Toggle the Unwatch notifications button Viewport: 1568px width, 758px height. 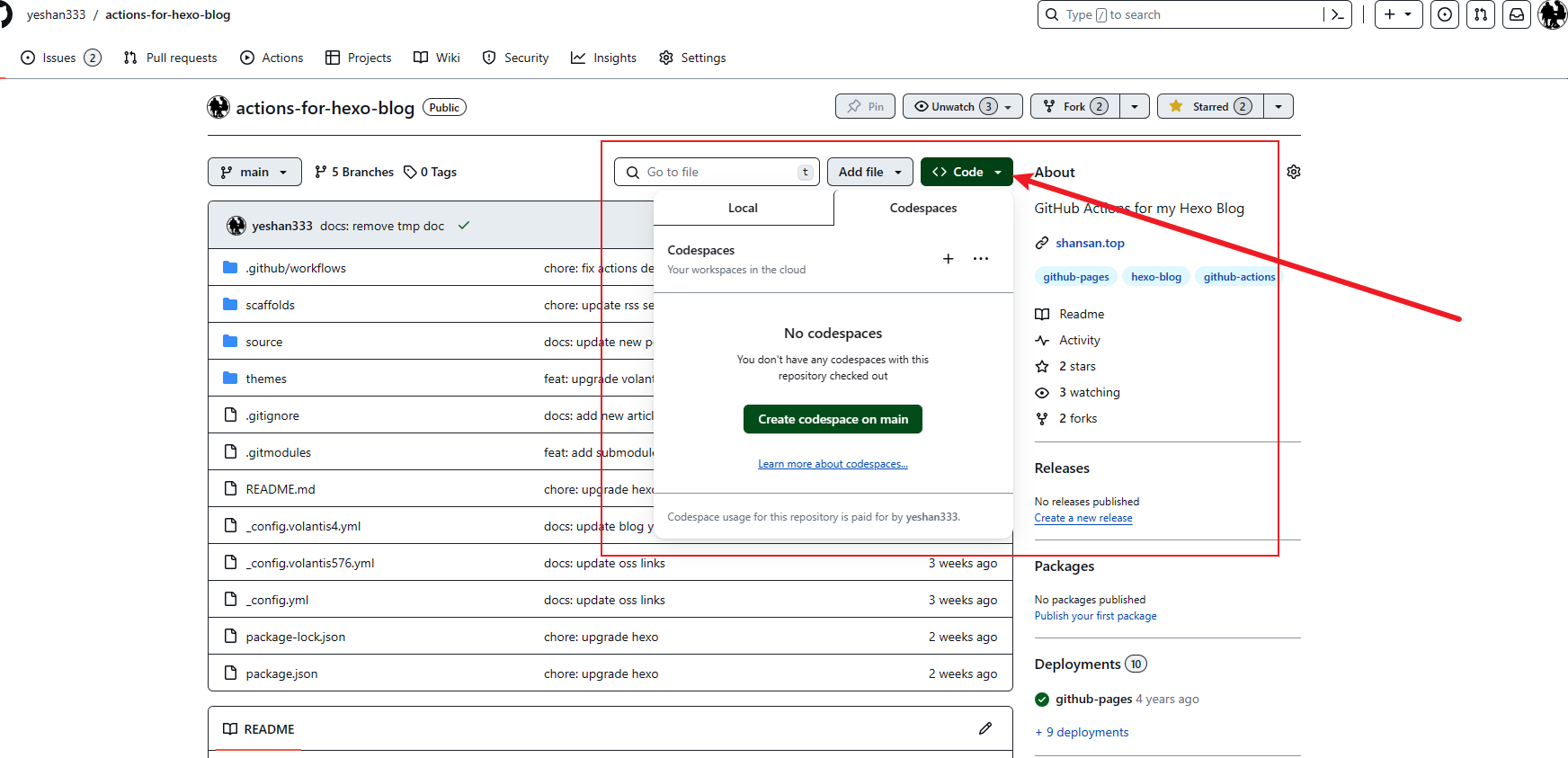(x=962, y=106)
